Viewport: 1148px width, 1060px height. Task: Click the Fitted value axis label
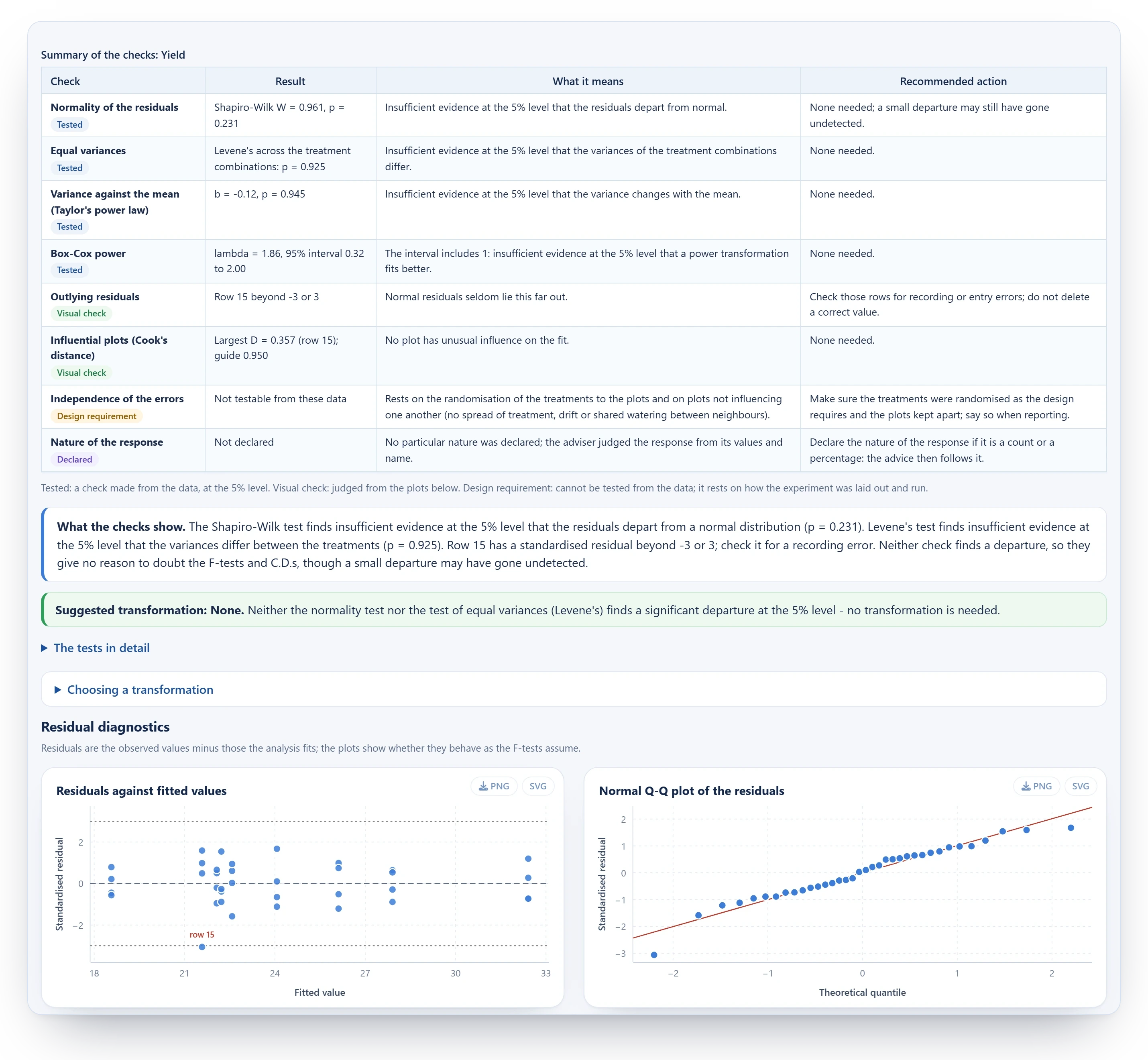(320, 992)
